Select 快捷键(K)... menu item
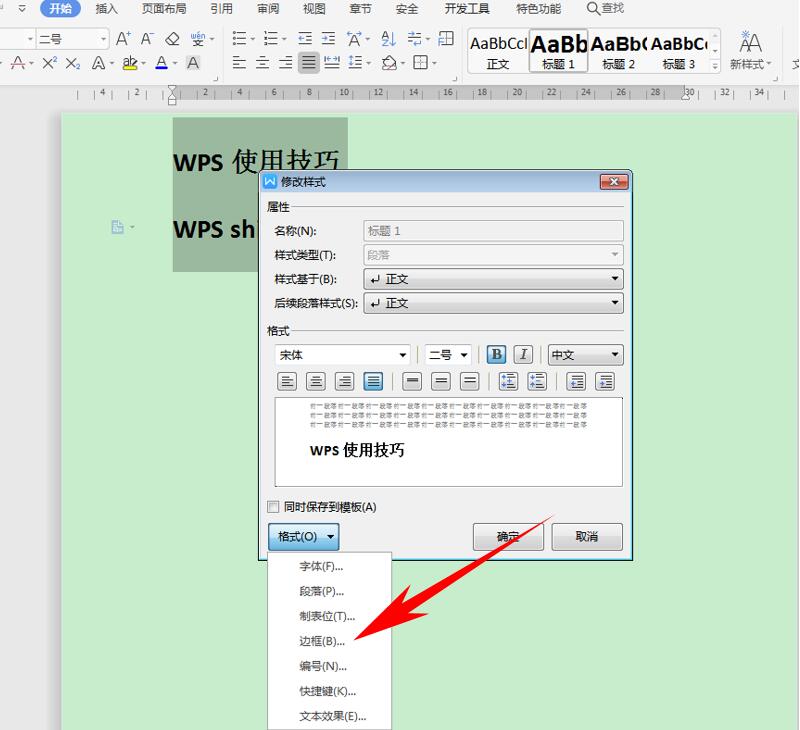Screen dimensions: 800x730 coord(328,692)
